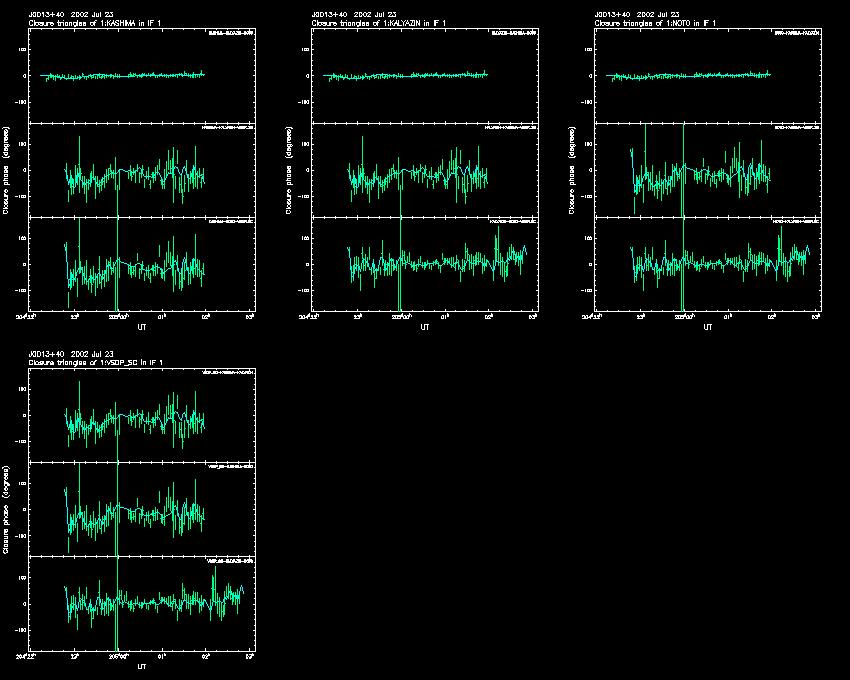850x680 pixels.
Task: Select the bottom closure panel of the NOTO plot
Action: coord(707,264)
